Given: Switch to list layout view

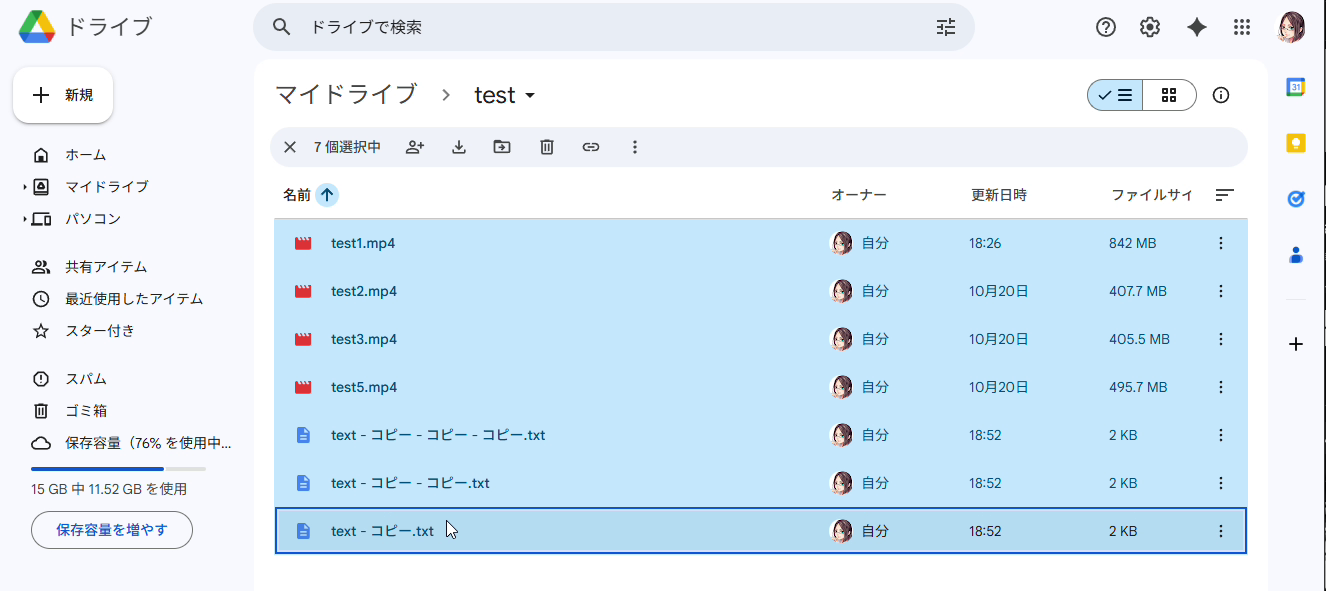Looking at the screenshot, I should point(1115,95).
